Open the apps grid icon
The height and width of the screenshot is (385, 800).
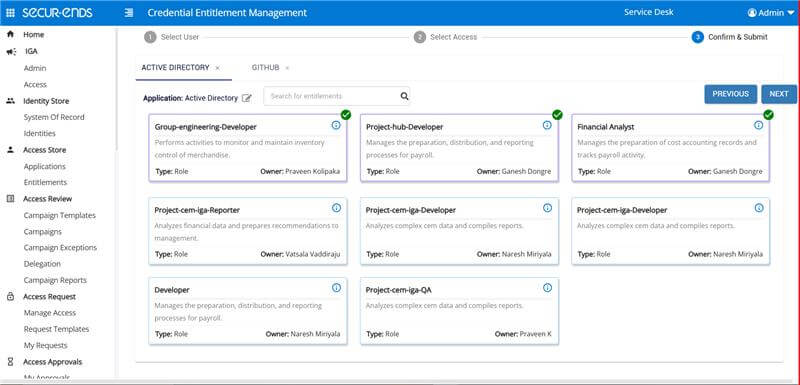coord(10,13)
